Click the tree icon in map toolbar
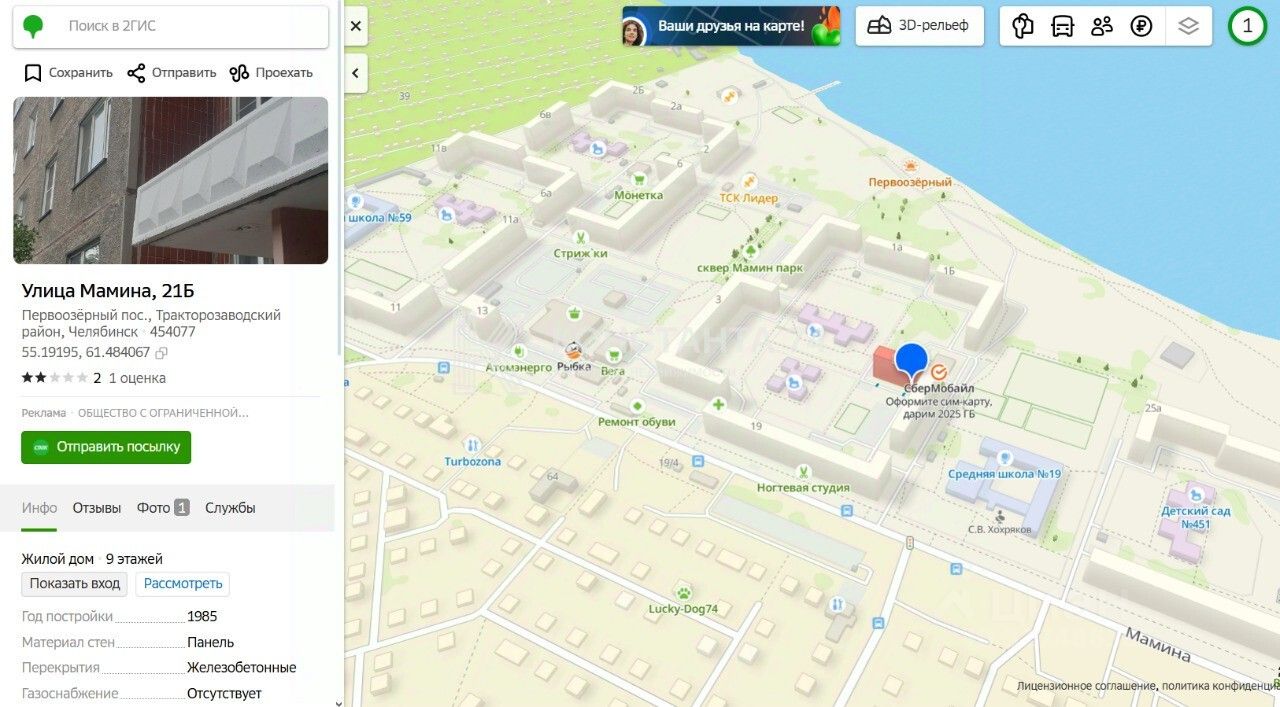The width and height of the screenshot is (1280, 707). pos(1022,26)
